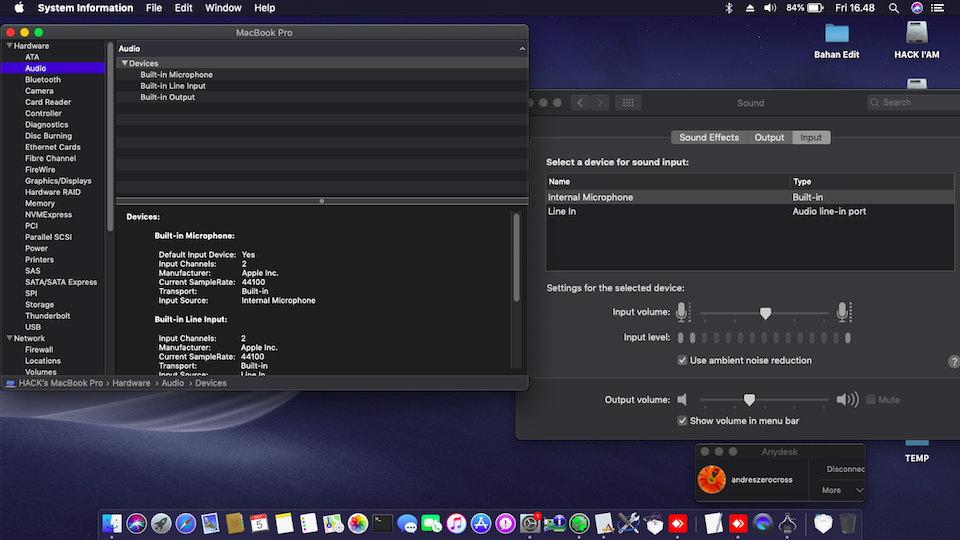Open the More dropdown in Anydesk
The image size is (960, 540).
pyautogui.click(x=842, y=490)
